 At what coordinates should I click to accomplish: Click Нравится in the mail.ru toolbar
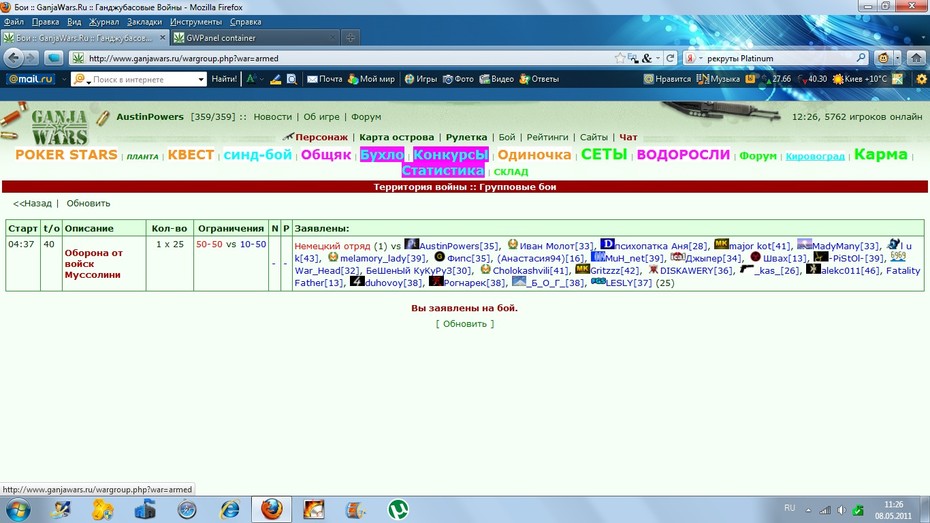(x=667, y=79)
